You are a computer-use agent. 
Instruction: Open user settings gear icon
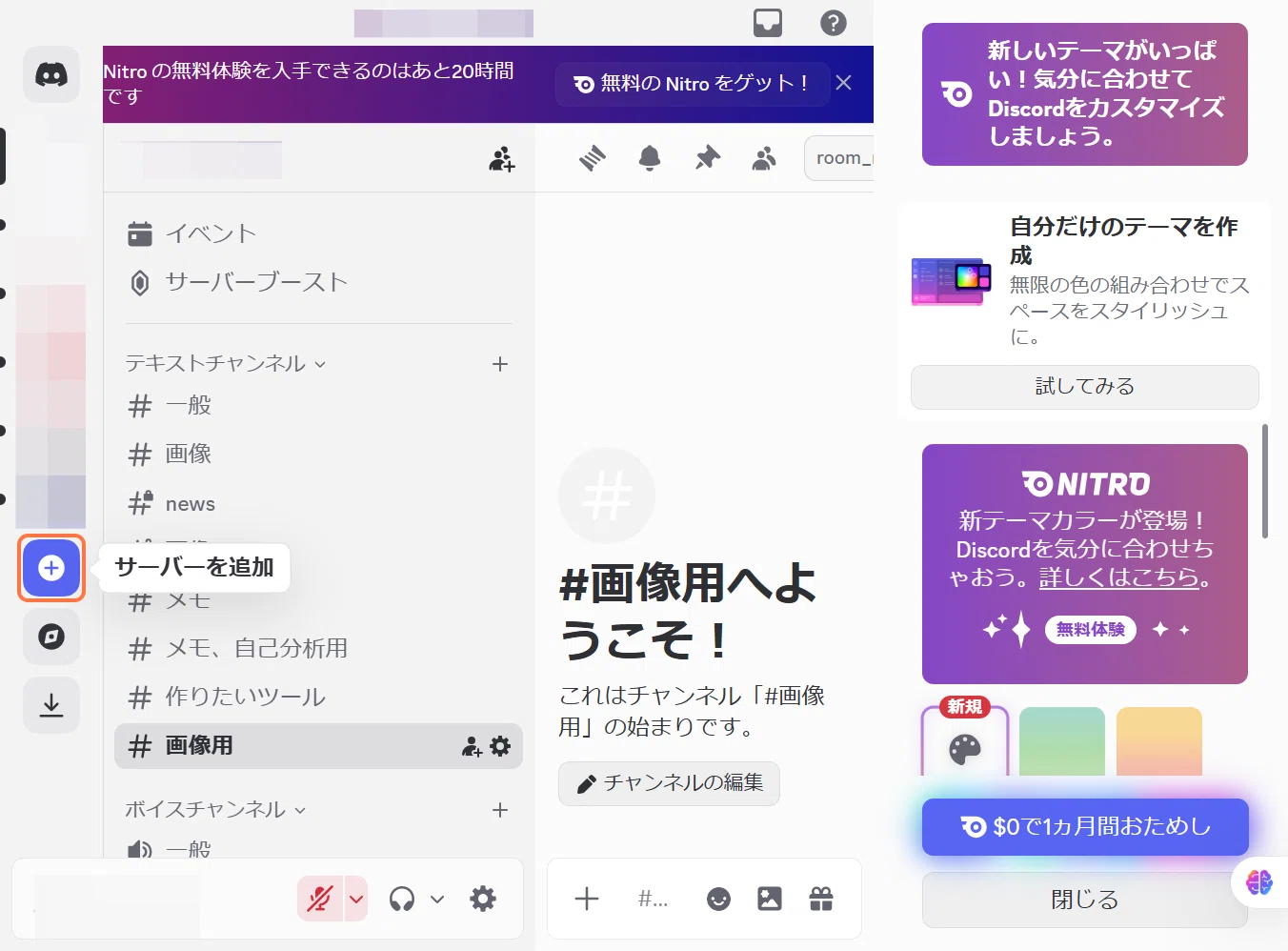483,899
